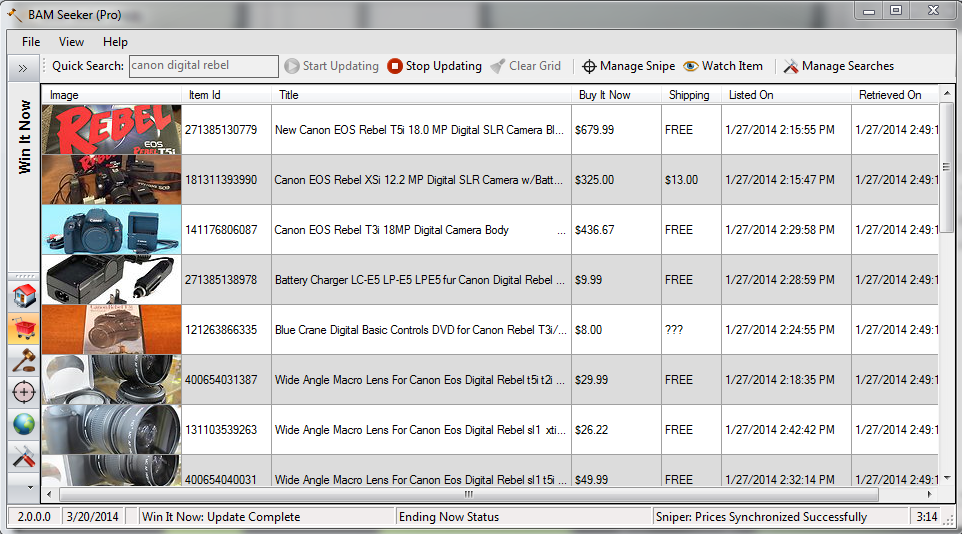
Task: Click the horizontal scrollbar left arrow
Action: (50, 494)
